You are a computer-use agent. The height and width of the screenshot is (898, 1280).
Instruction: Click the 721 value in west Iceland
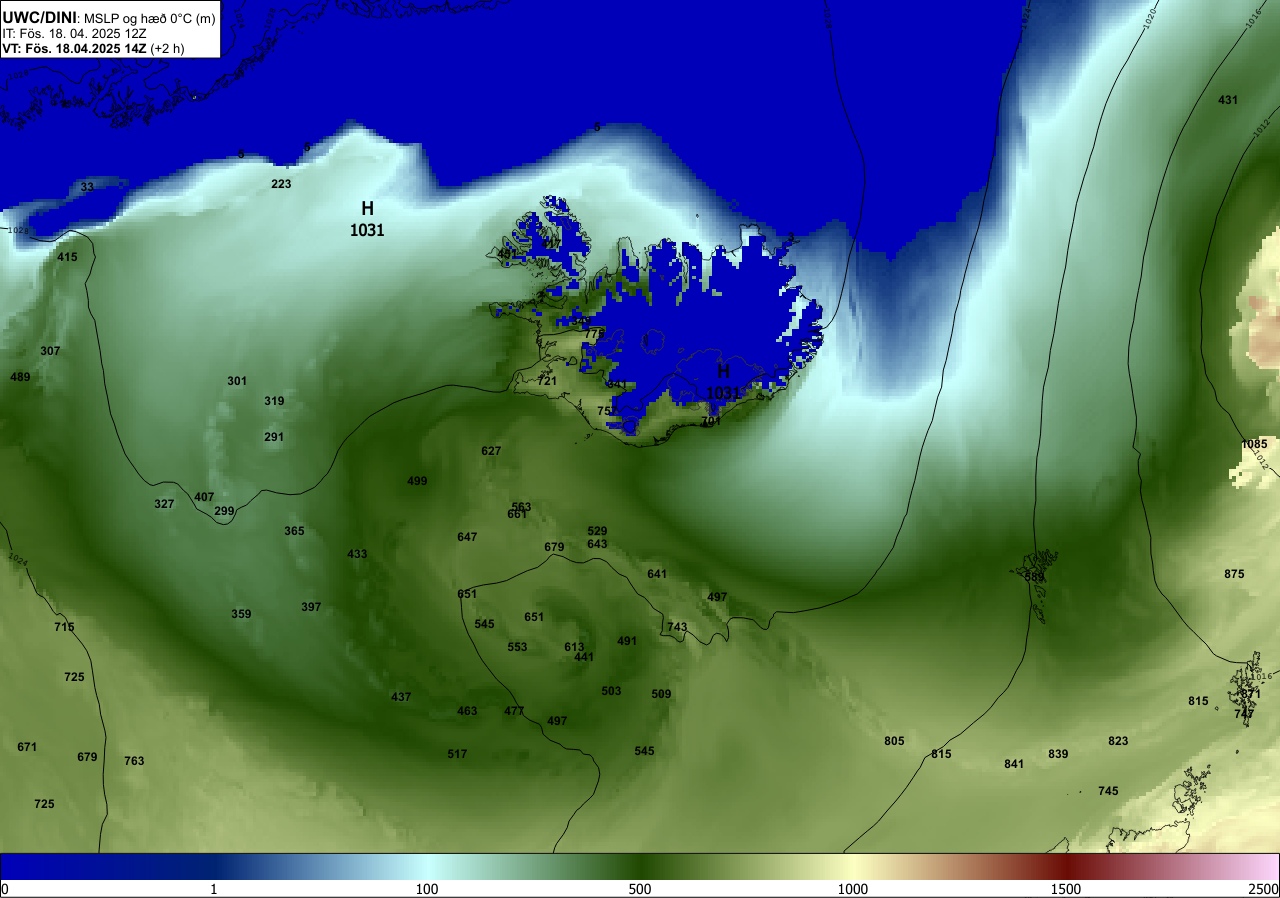point(547,381)
